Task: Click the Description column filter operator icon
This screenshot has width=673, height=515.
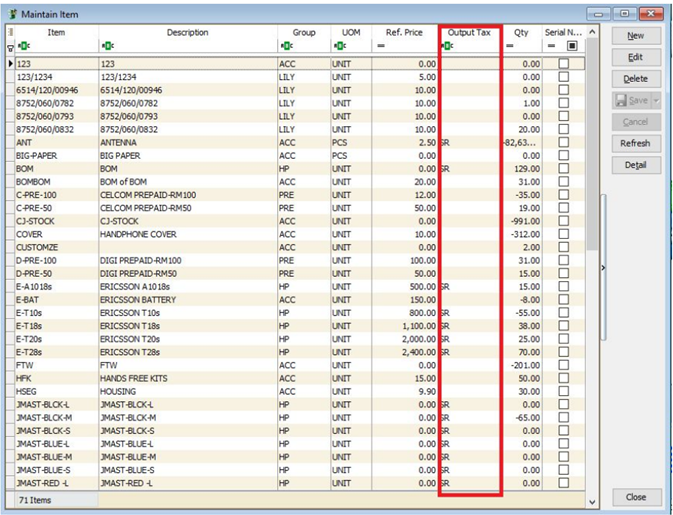Action: (x=108, y=46)
